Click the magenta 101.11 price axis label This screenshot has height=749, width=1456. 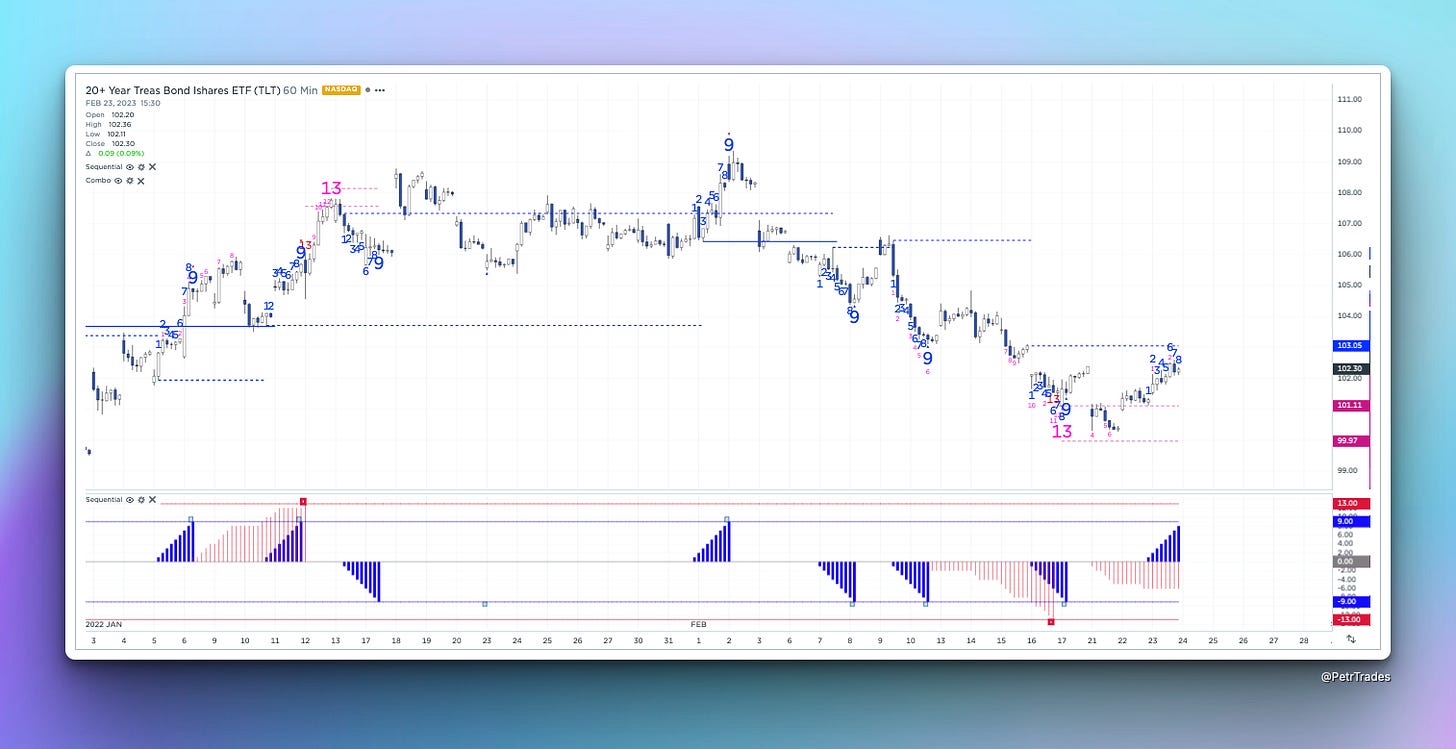(1350, 405)
